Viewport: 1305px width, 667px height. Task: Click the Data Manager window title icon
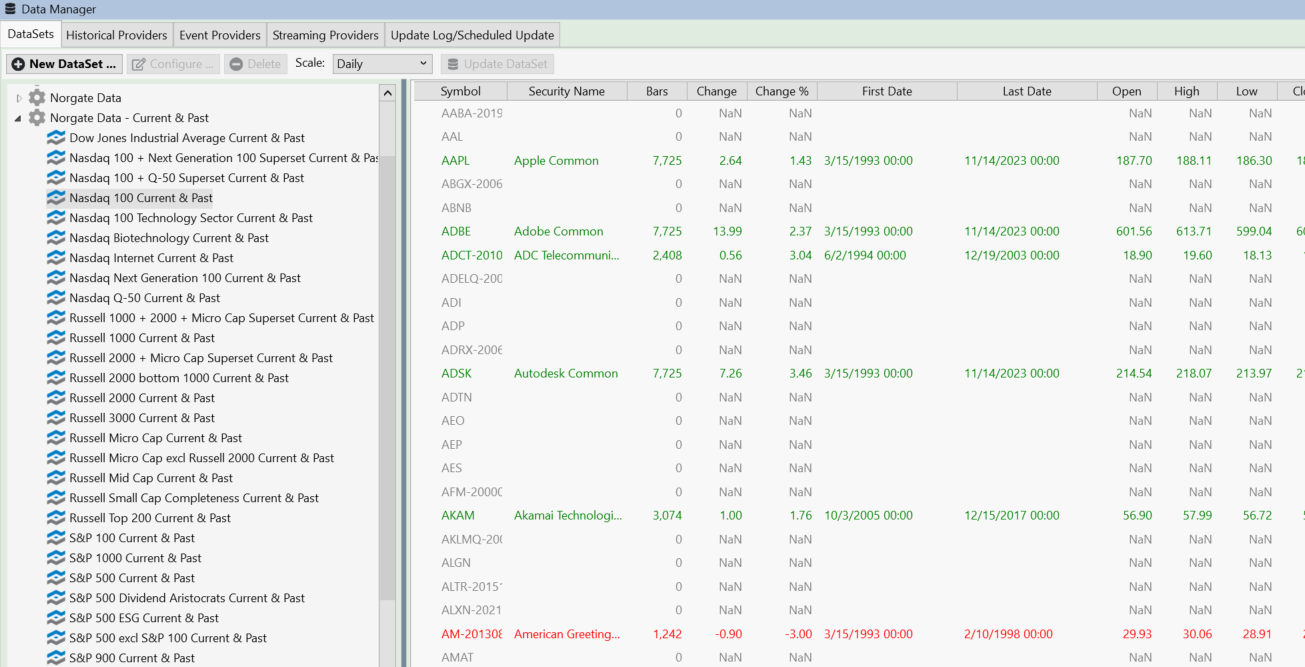(11, 9)
